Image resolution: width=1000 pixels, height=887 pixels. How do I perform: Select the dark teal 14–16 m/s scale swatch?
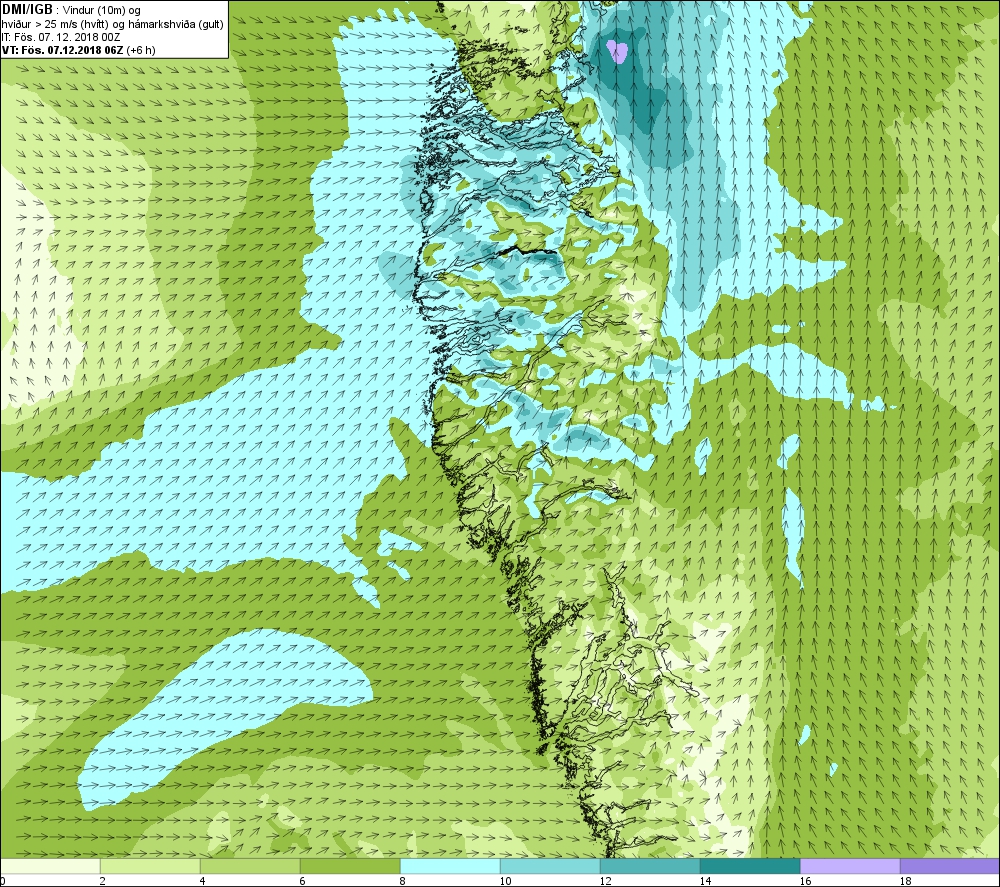pos(750,866)
